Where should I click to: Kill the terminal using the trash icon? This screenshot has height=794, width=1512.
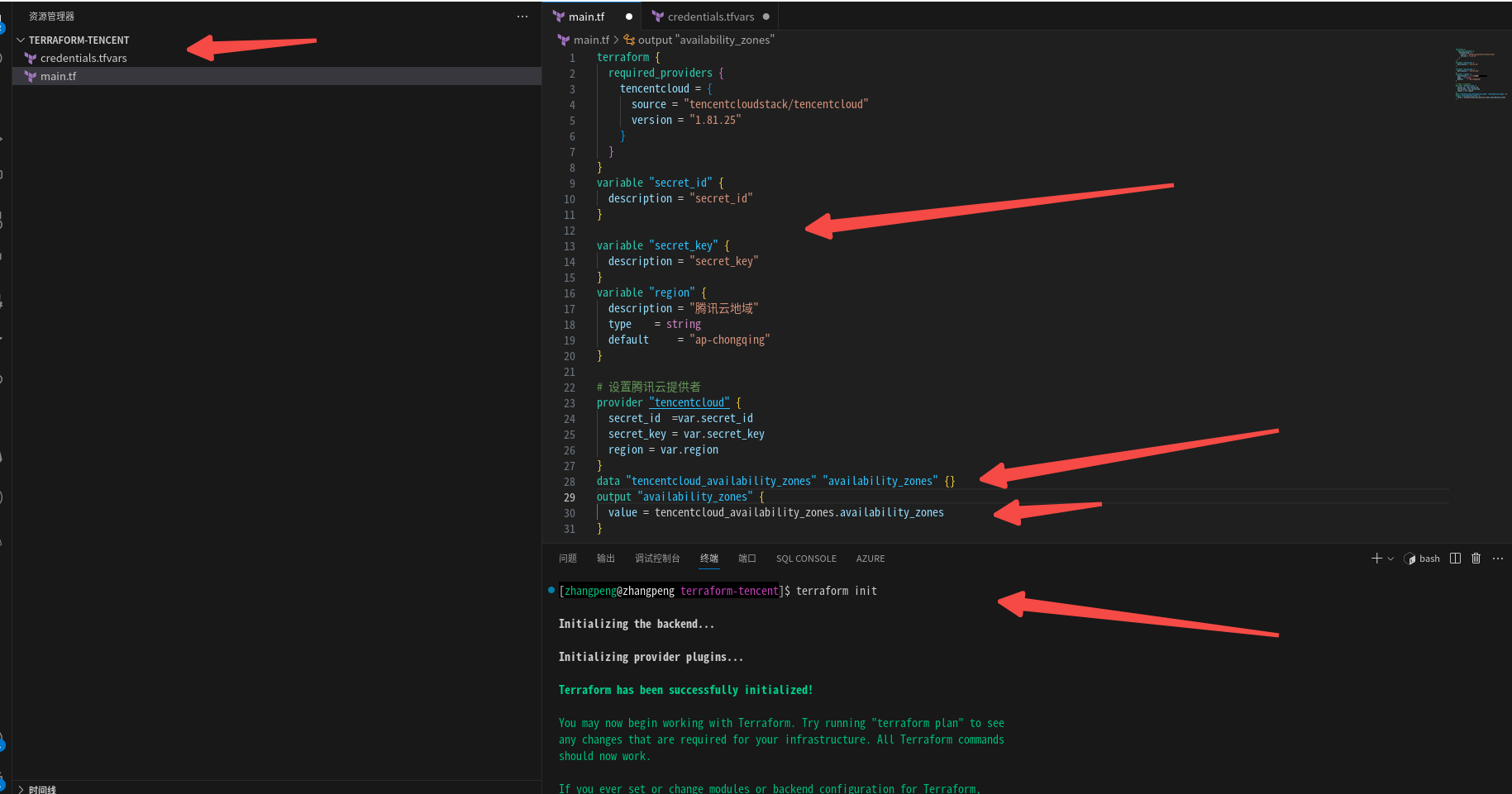(x=1476, y=559)
